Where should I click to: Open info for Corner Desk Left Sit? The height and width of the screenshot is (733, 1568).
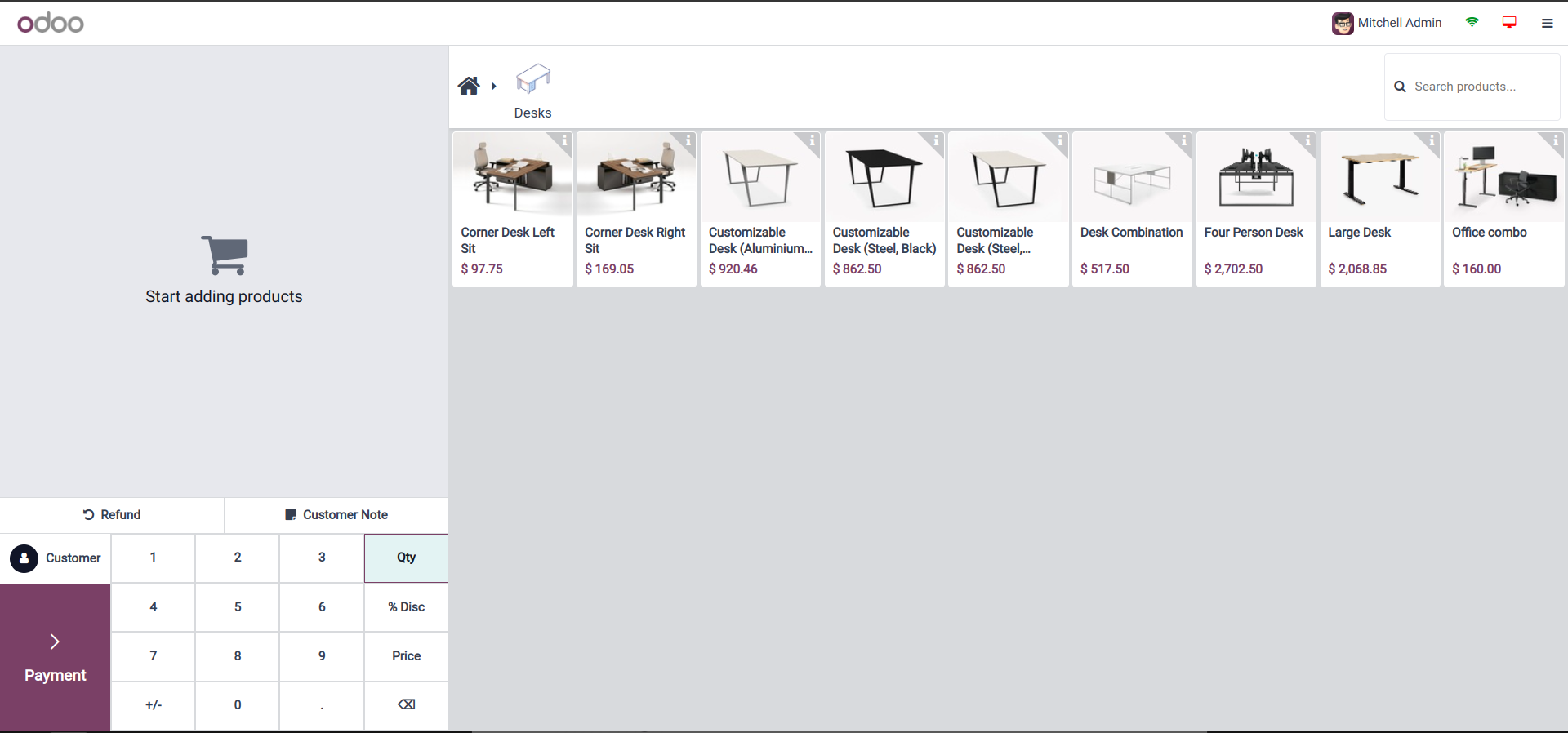click(564, 140)
